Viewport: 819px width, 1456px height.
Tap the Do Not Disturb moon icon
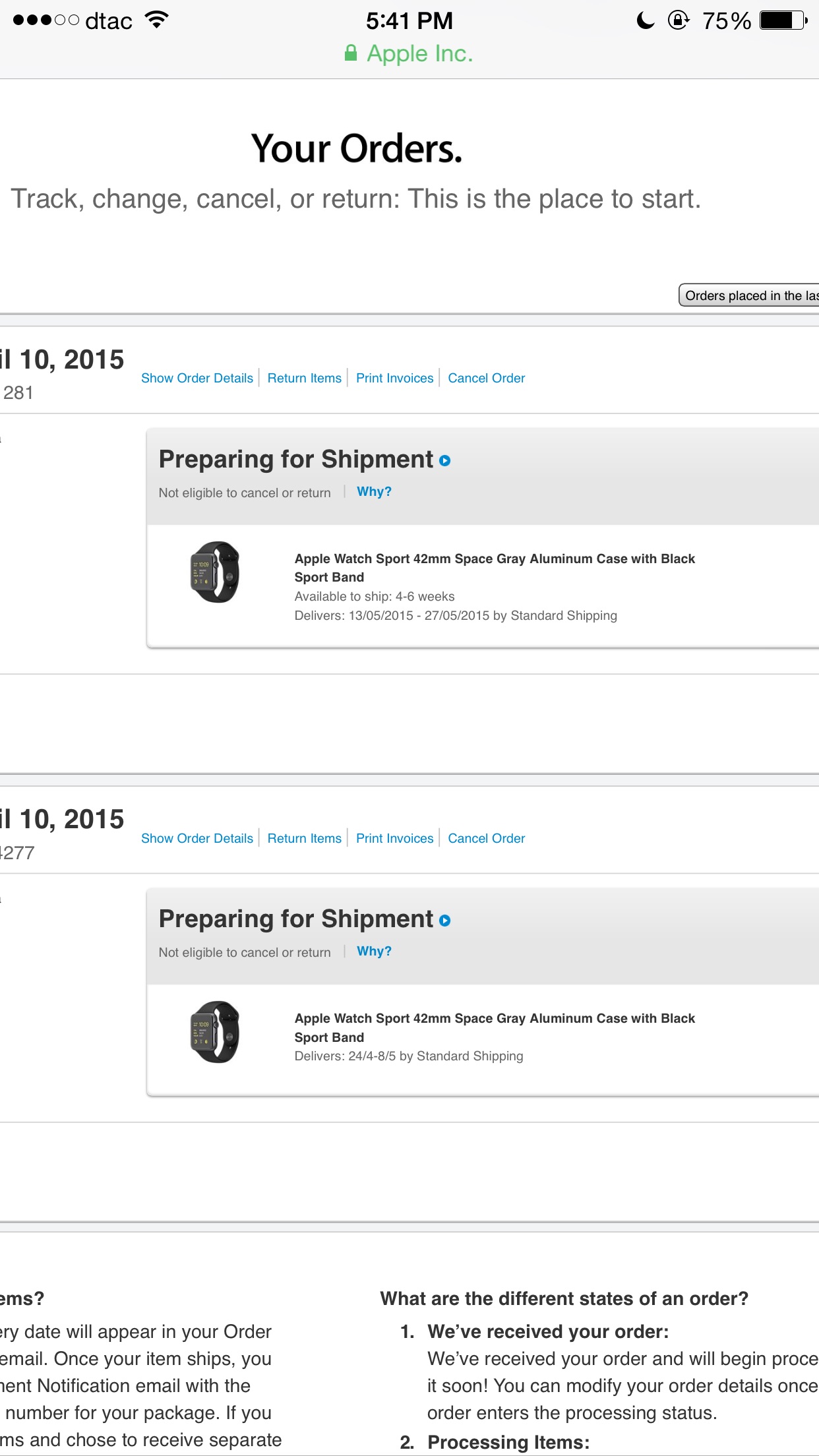646,20
